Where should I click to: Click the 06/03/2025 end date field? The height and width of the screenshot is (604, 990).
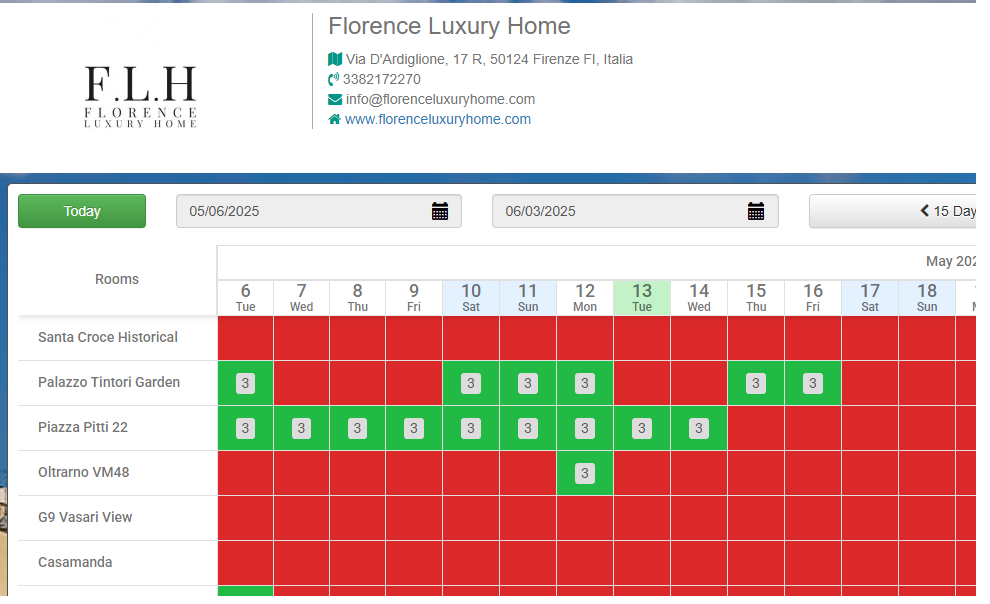pyautogui.click(x=635, y=211)
